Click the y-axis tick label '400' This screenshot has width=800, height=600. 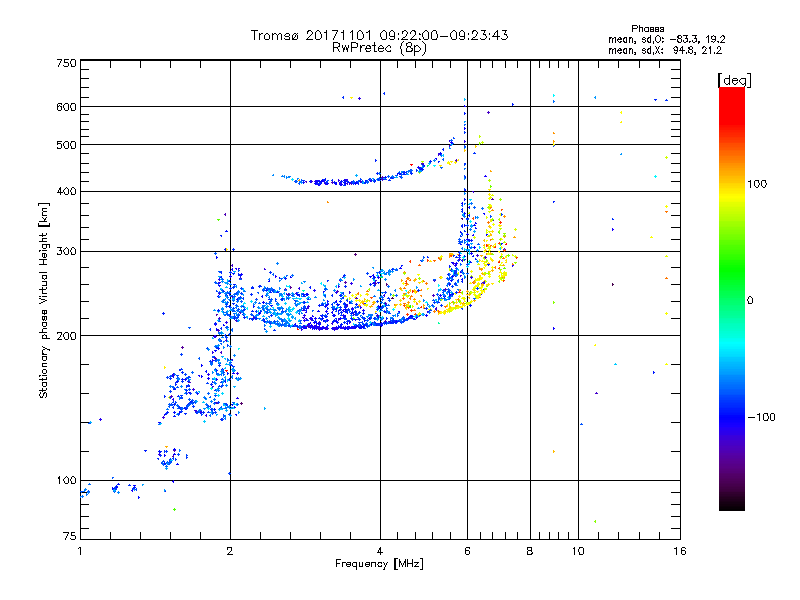click(x=66, y=192)
